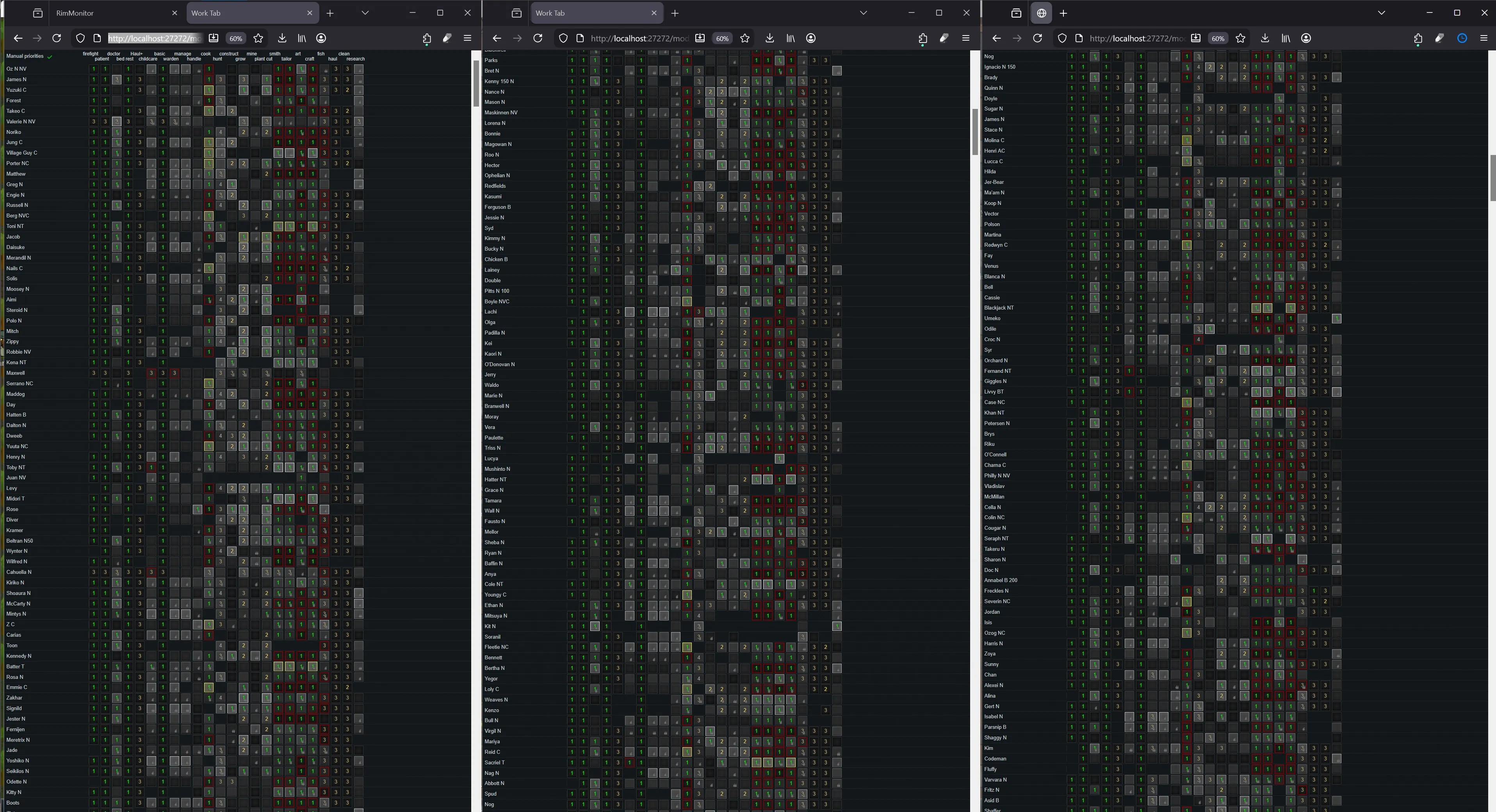Image resolution: width=1496 pixels, height=812 pixels.
Task: Expand the list all tabs chevron, right window
Action: [1382, 13]
